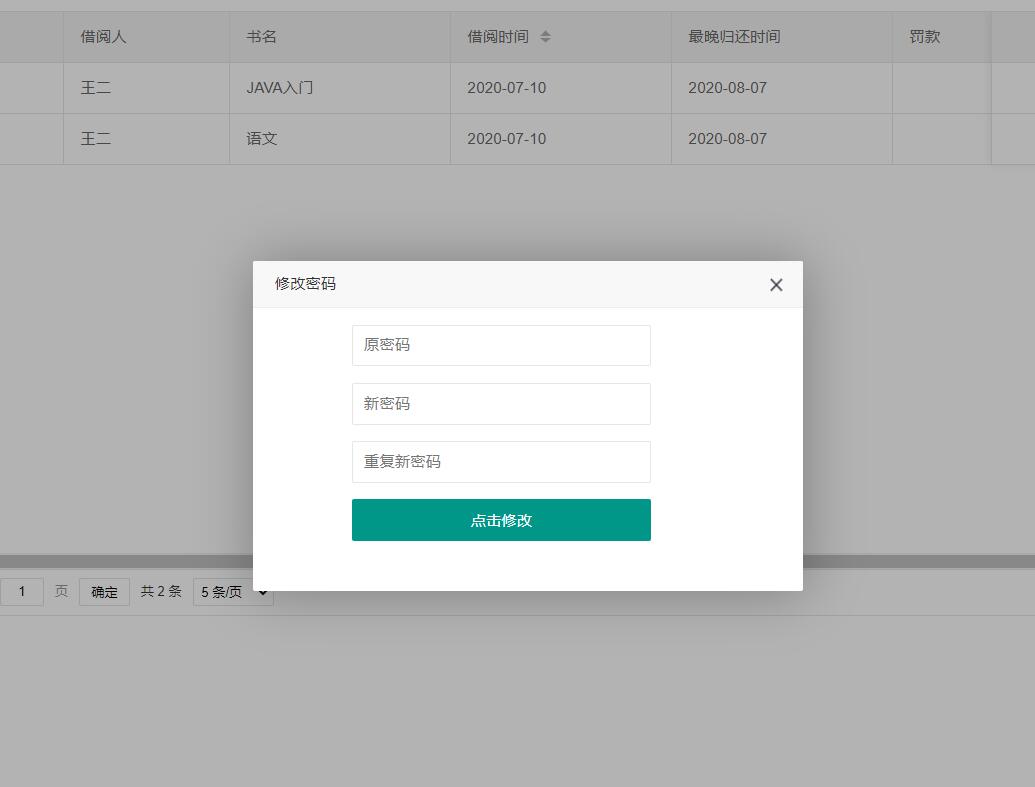The image size is (1035, 787).
Task: Click the 共 2 条 record count label
Action: [x=160, y=591]
